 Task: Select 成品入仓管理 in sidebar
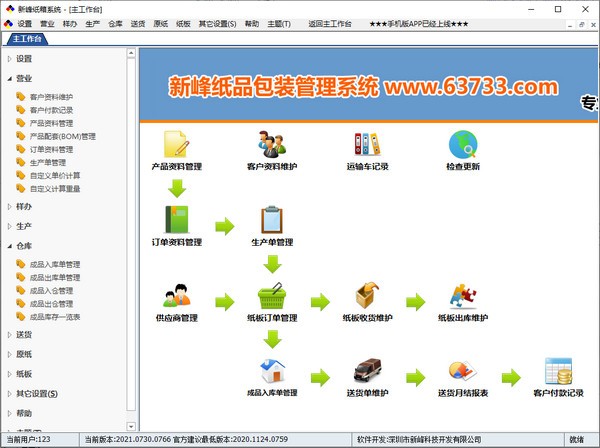click(x=51, y=291)
